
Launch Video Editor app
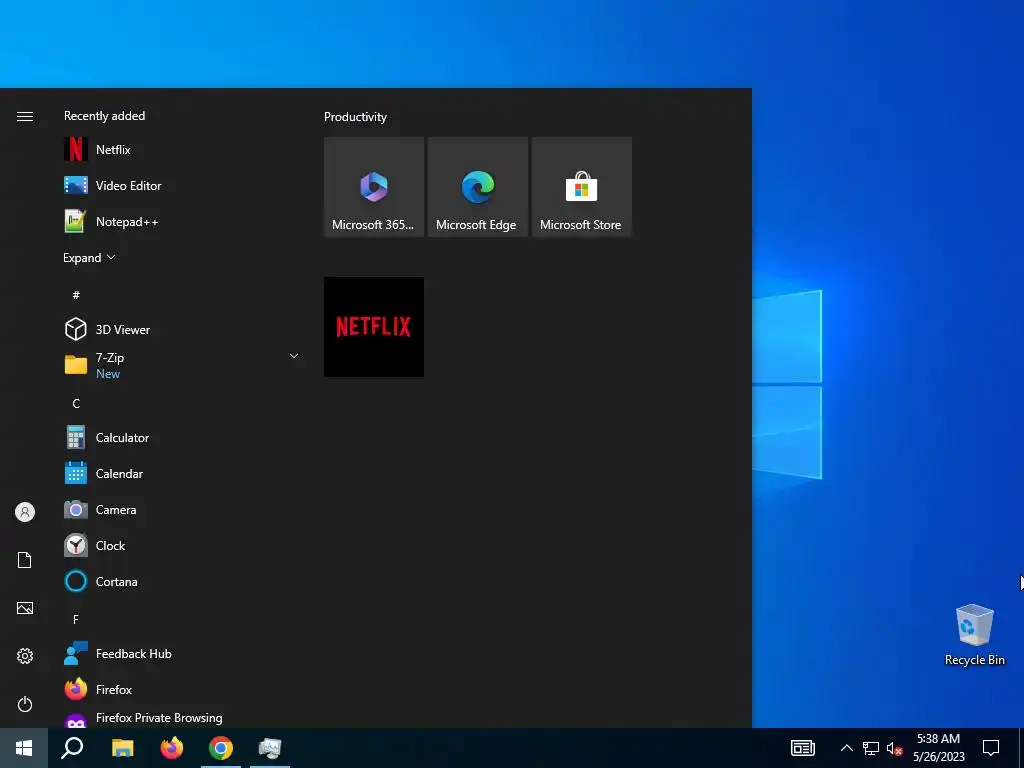181,185
